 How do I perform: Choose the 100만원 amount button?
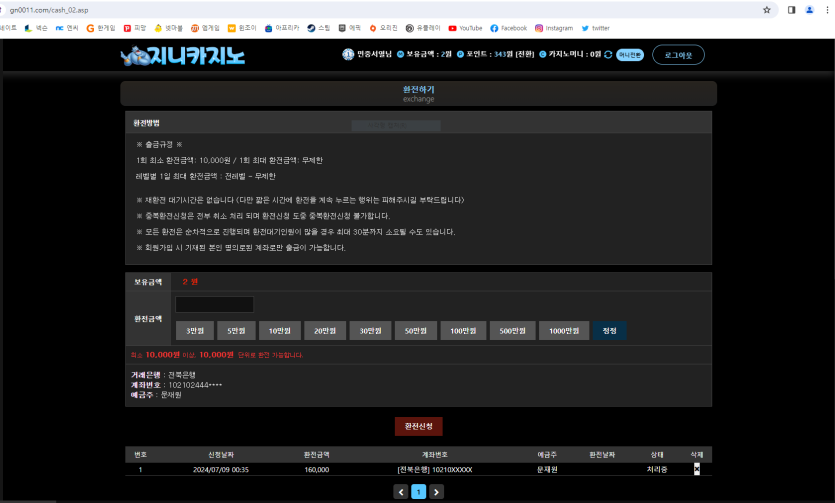point(462,331)
